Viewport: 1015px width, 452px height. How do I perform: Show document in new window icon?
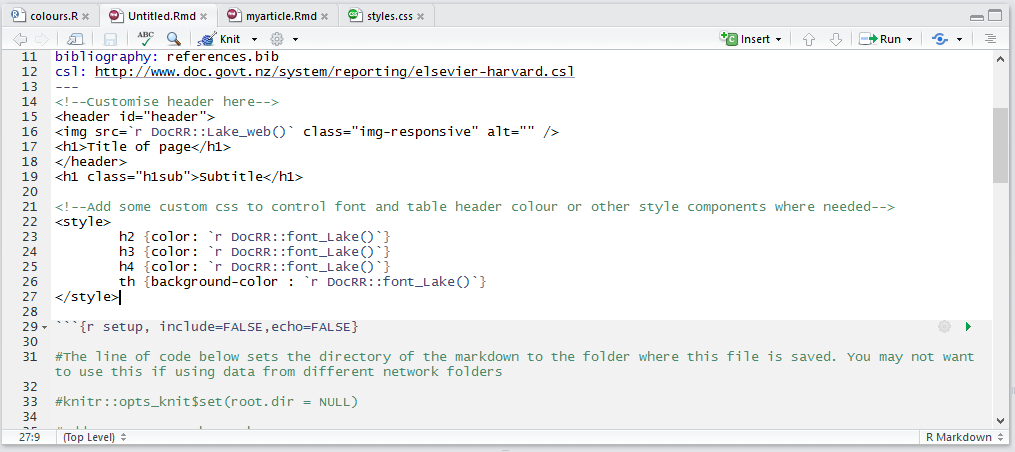(76, 40)
